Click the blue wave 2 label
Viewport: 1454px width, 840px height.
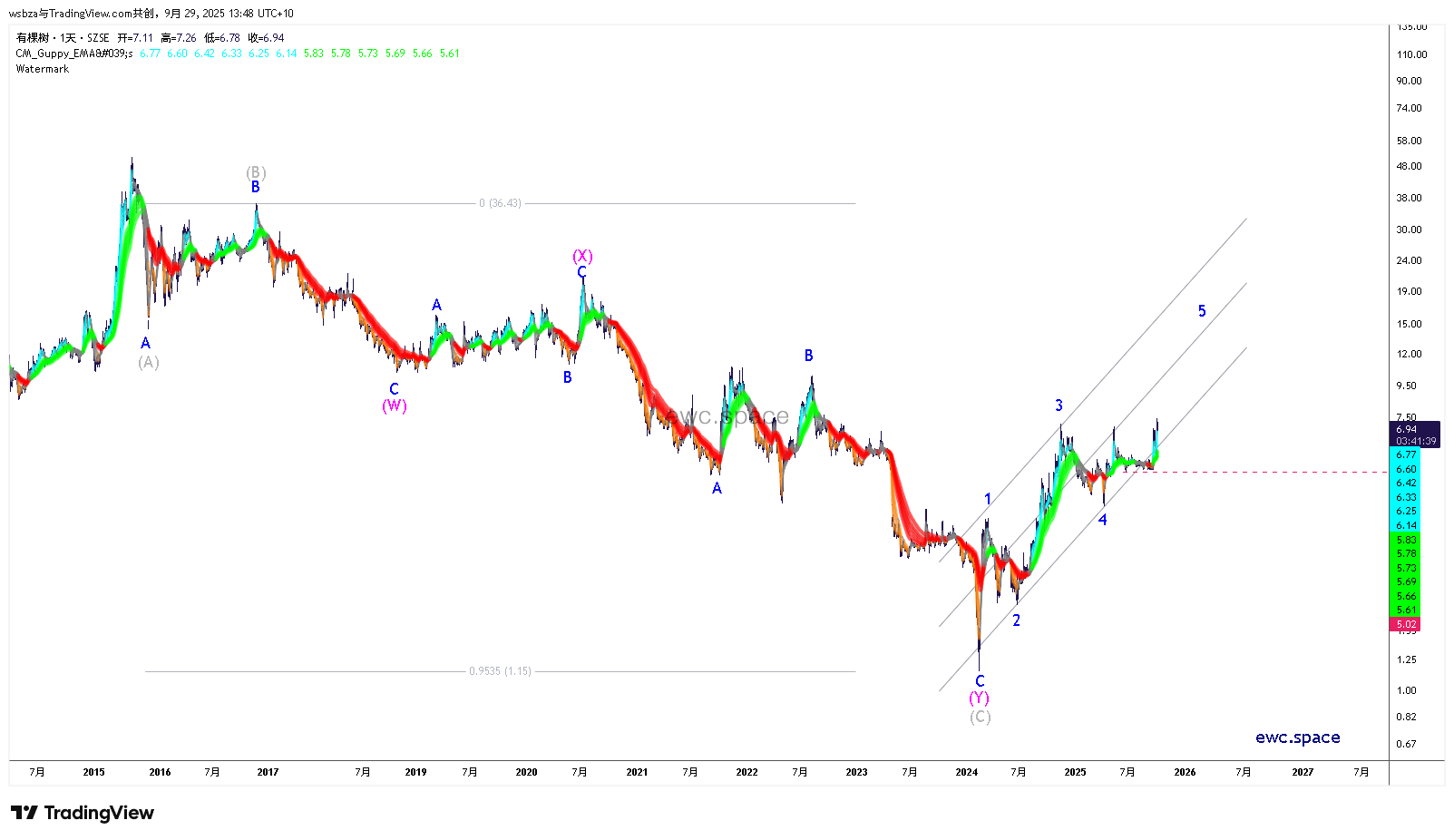(1016, 620)
